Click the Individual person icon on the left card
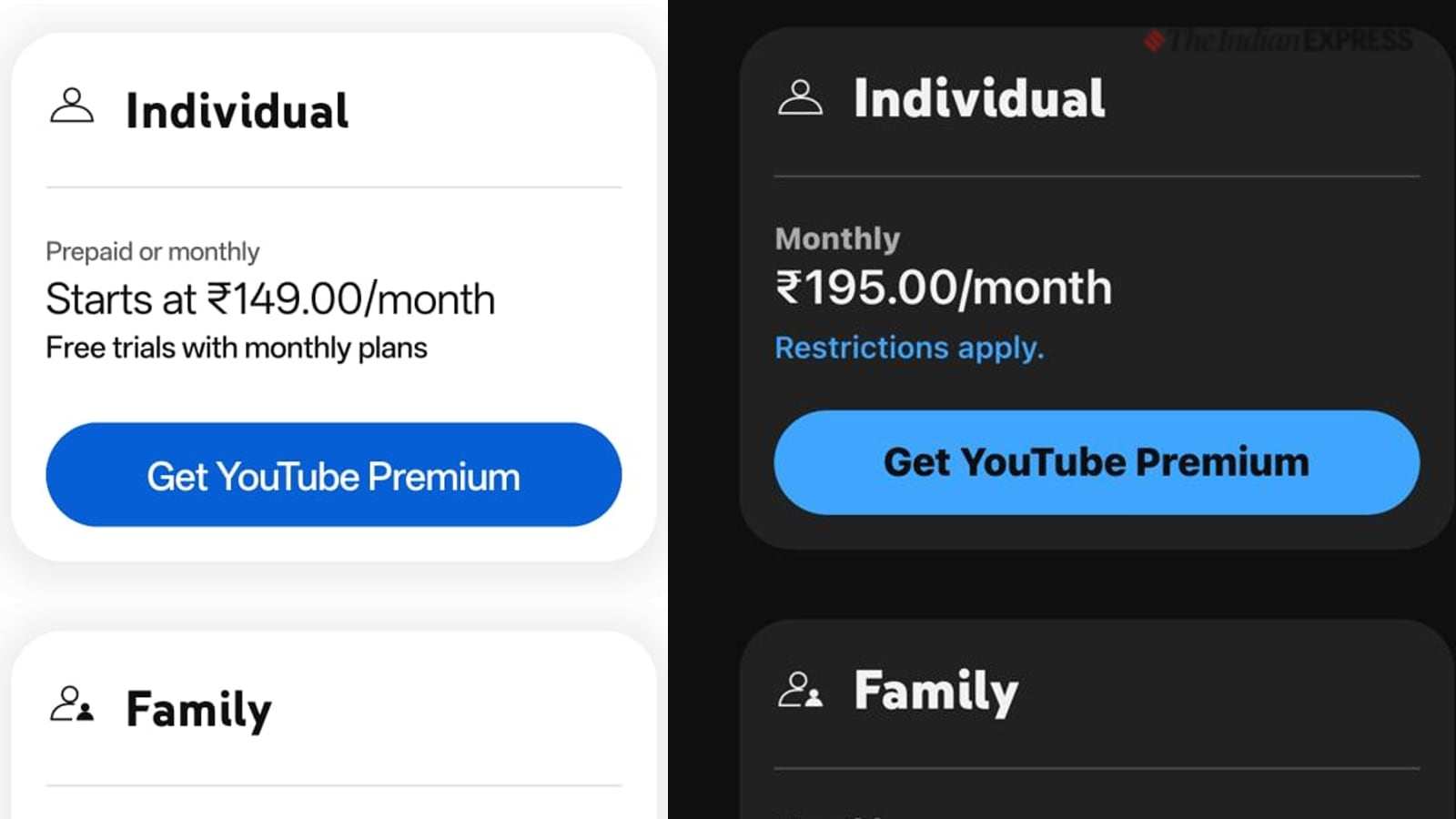1456x819 pixels. 73,106
